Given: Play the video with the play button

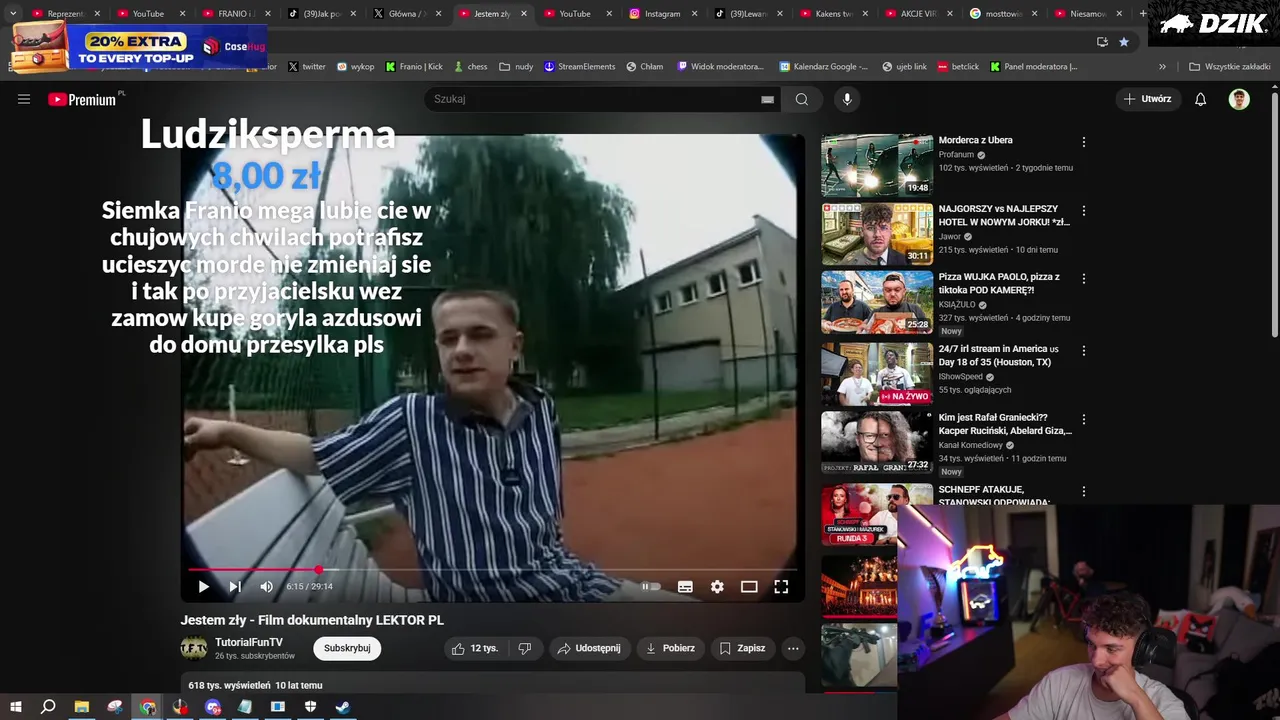Looking at the screenshot, I should pyautogui.click(x=203, y=587).
